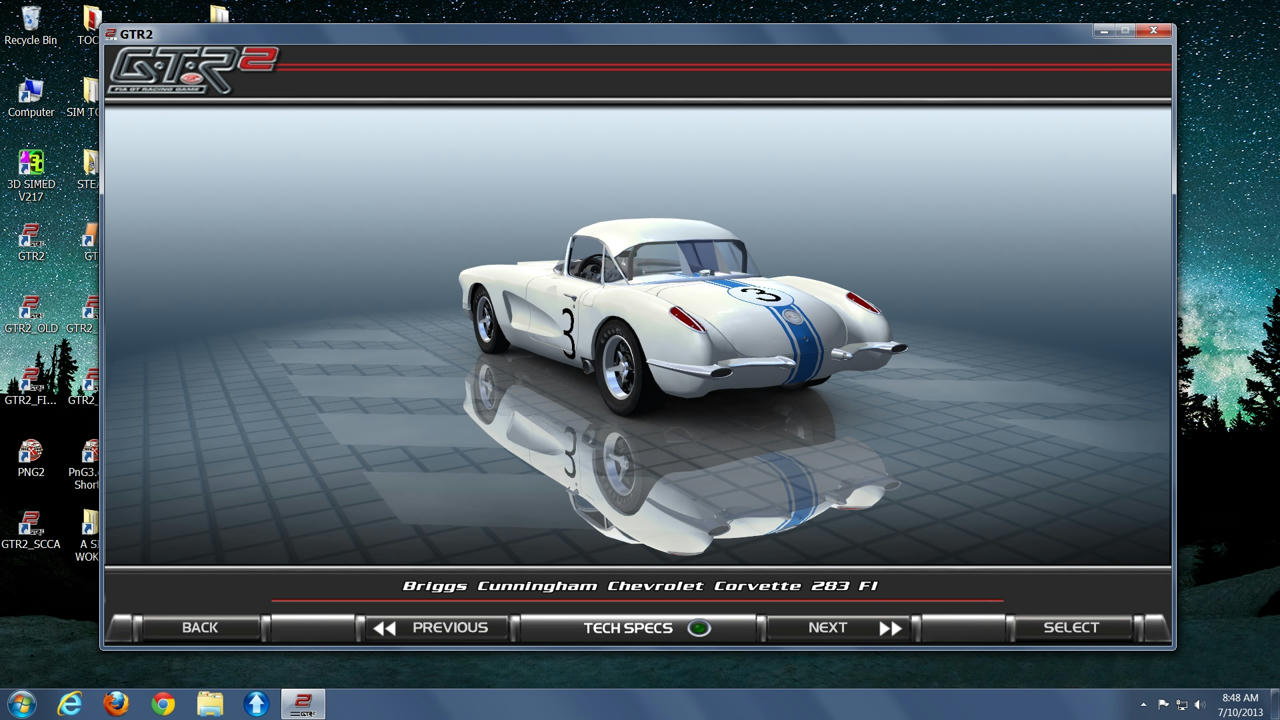Open the blue up-arrow taskbar app
The image size is (1280, 720).
pos(257,704)
